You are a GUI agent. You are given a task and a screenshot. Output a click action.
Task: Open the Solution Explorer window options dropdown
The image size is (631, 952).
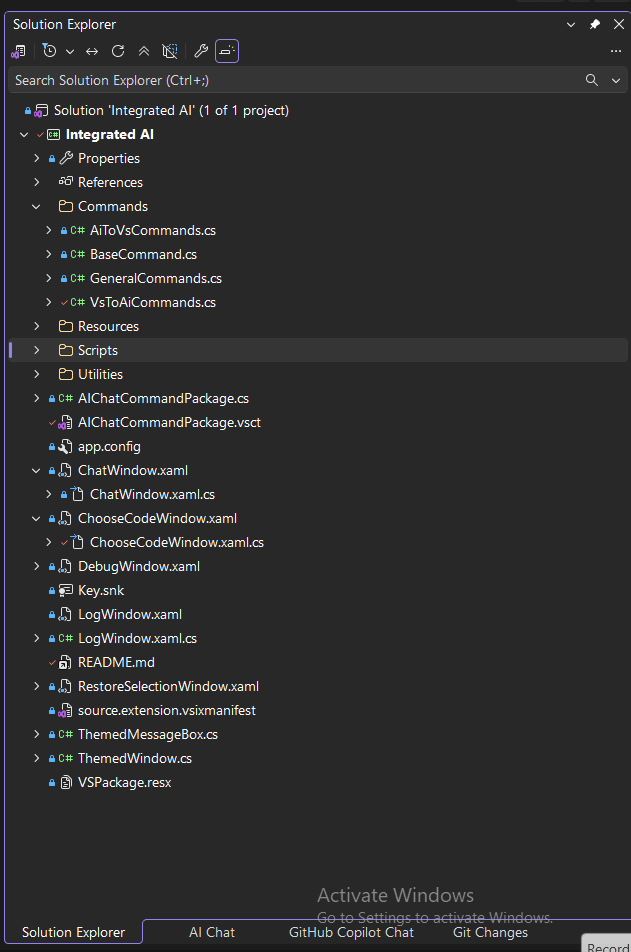[x=571, y=24]
